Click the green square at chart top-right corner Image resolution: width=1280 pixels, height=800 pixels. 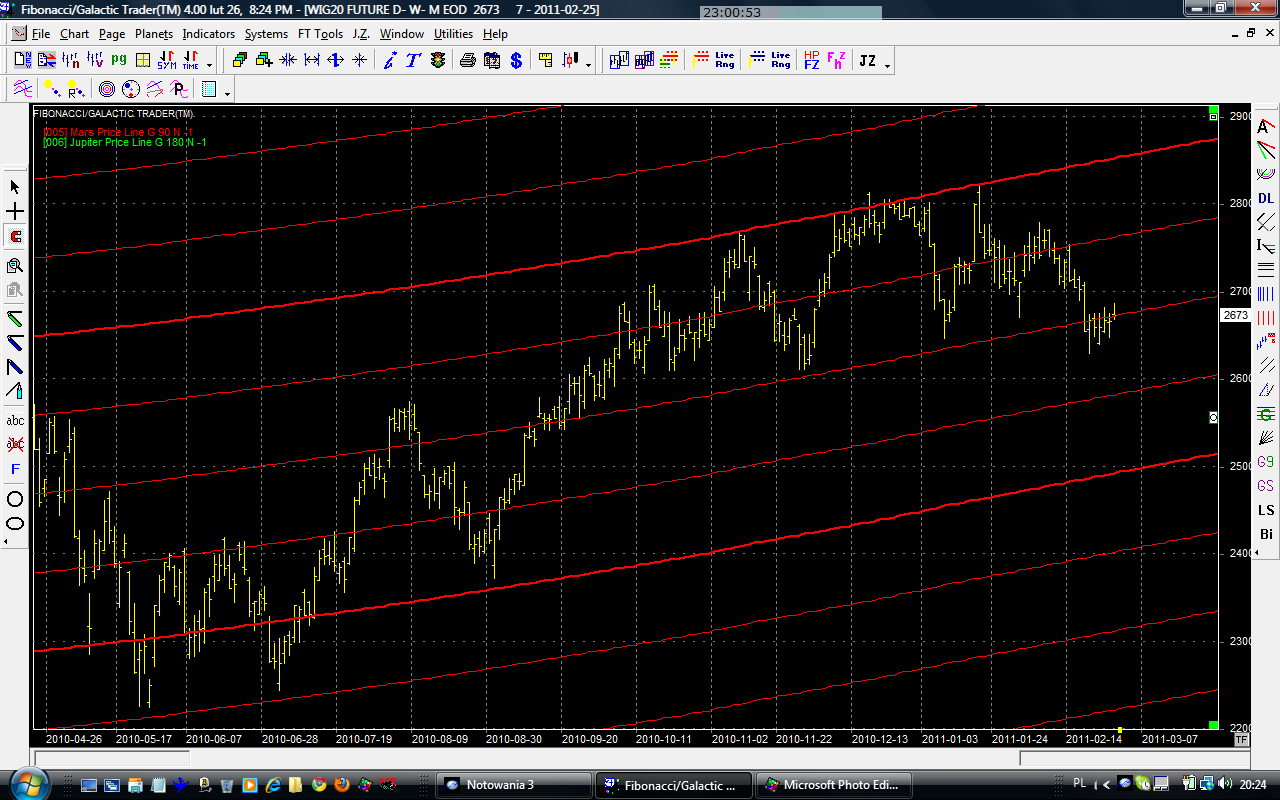(1213, 109)
